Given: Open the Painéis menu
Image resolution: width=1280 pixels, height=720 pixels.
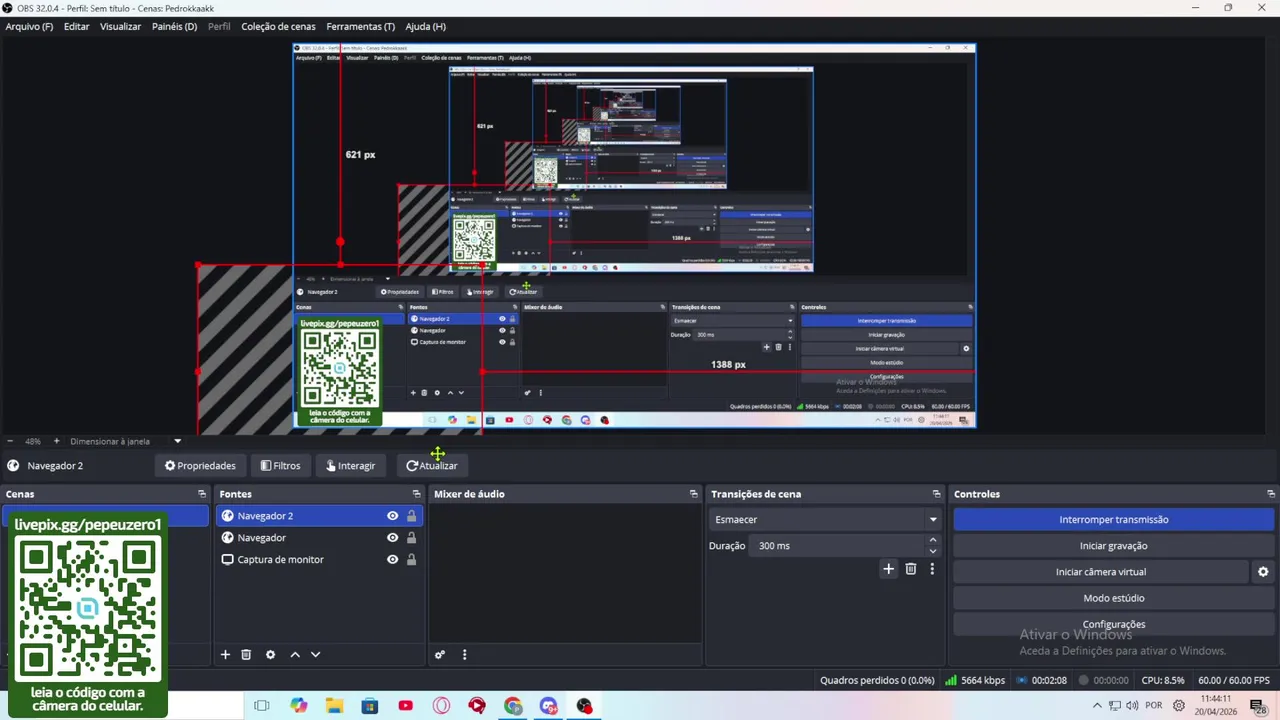Looking at the screenshot, I should (174, 26).
